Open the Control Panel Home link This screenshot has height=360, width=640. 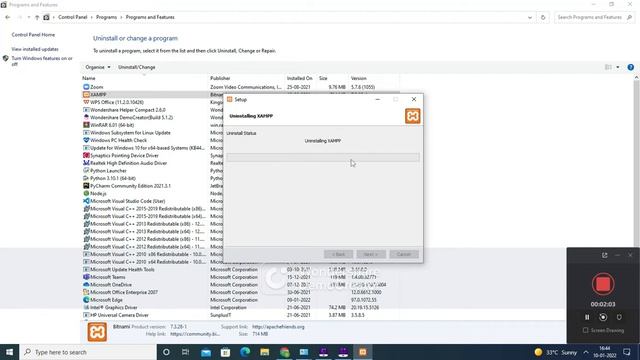click(33, 35)
